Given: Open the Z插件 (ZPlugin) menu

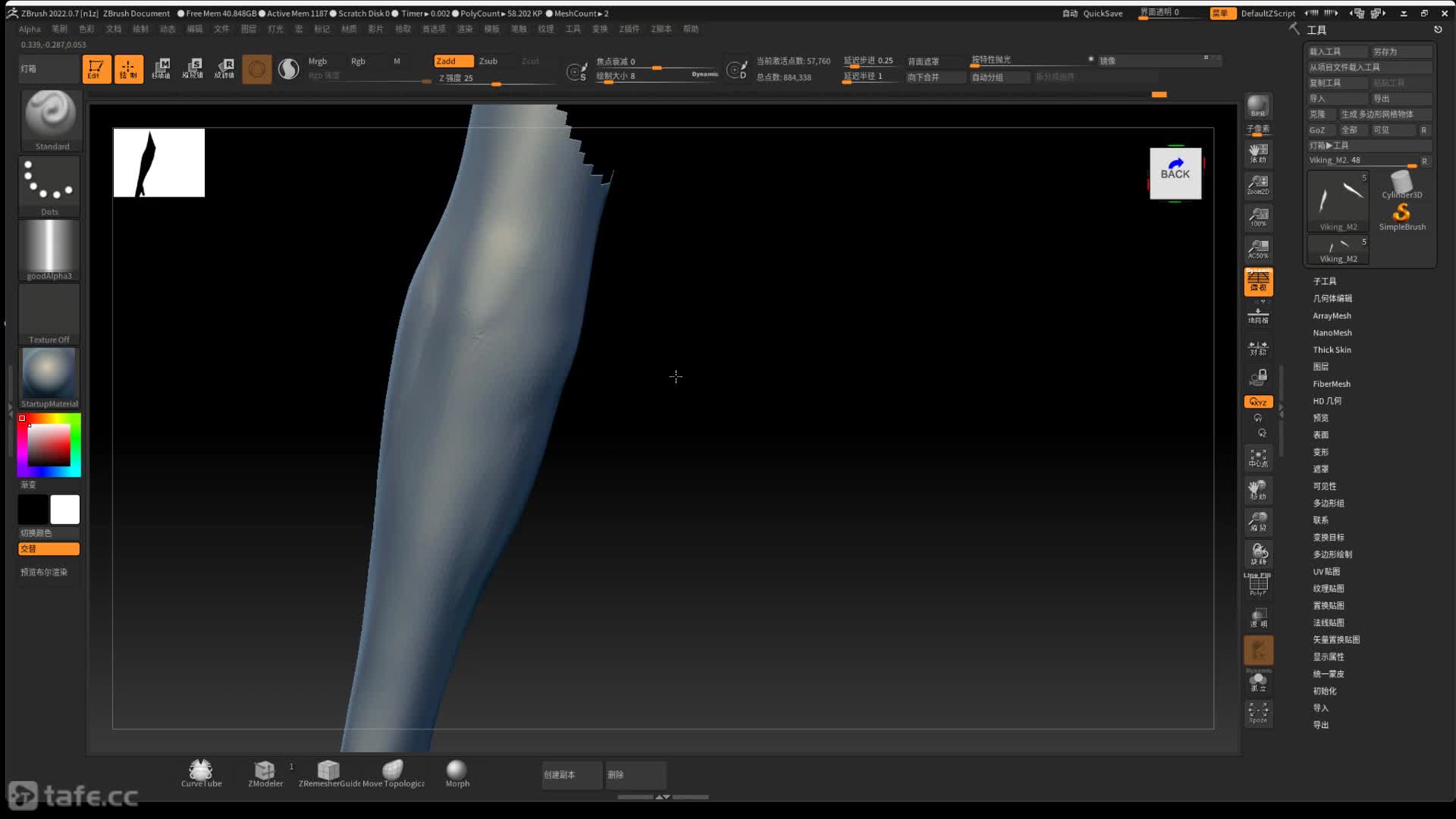Looking at the screenshot, I should [629, 29].
